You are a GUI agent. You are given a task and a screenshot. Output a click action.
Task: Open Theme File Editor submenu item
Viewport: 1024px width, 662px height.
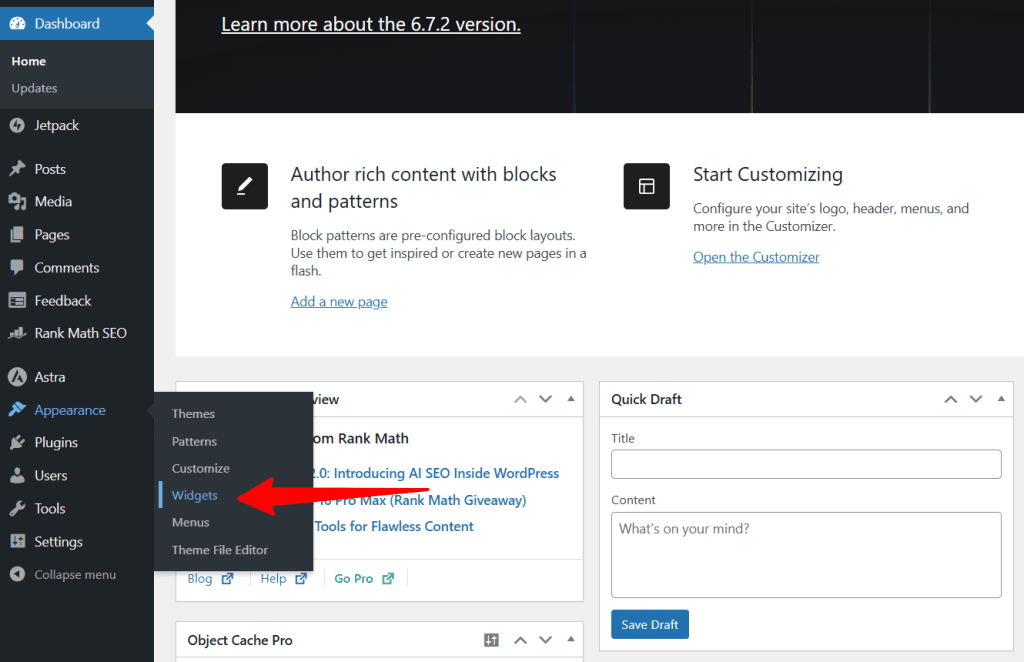tap(219, 550)
